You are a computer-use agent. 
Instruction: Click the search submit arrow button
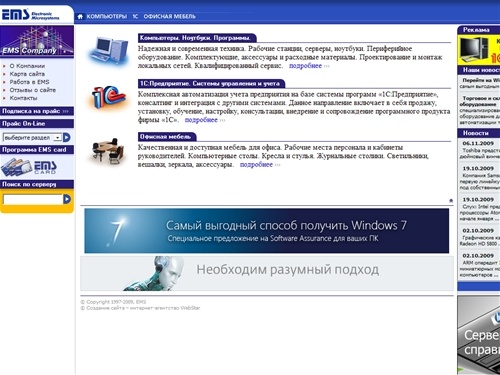tap(67, 199)
